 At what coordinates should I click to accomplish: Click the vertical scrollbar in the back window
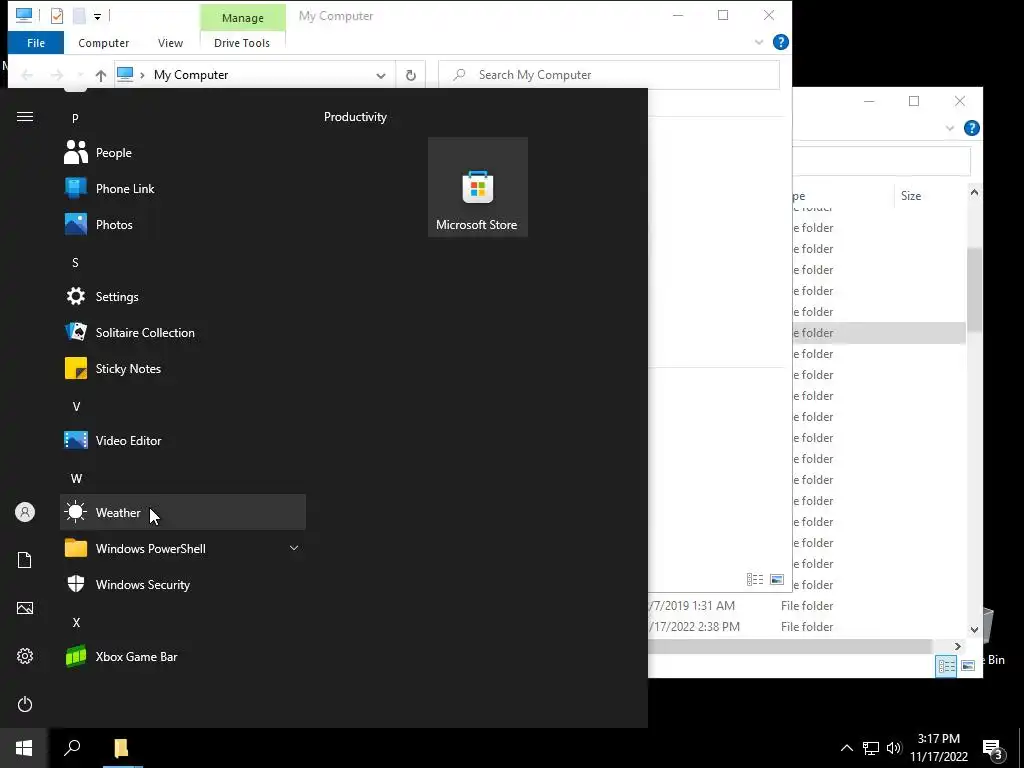tap(974, 289)
